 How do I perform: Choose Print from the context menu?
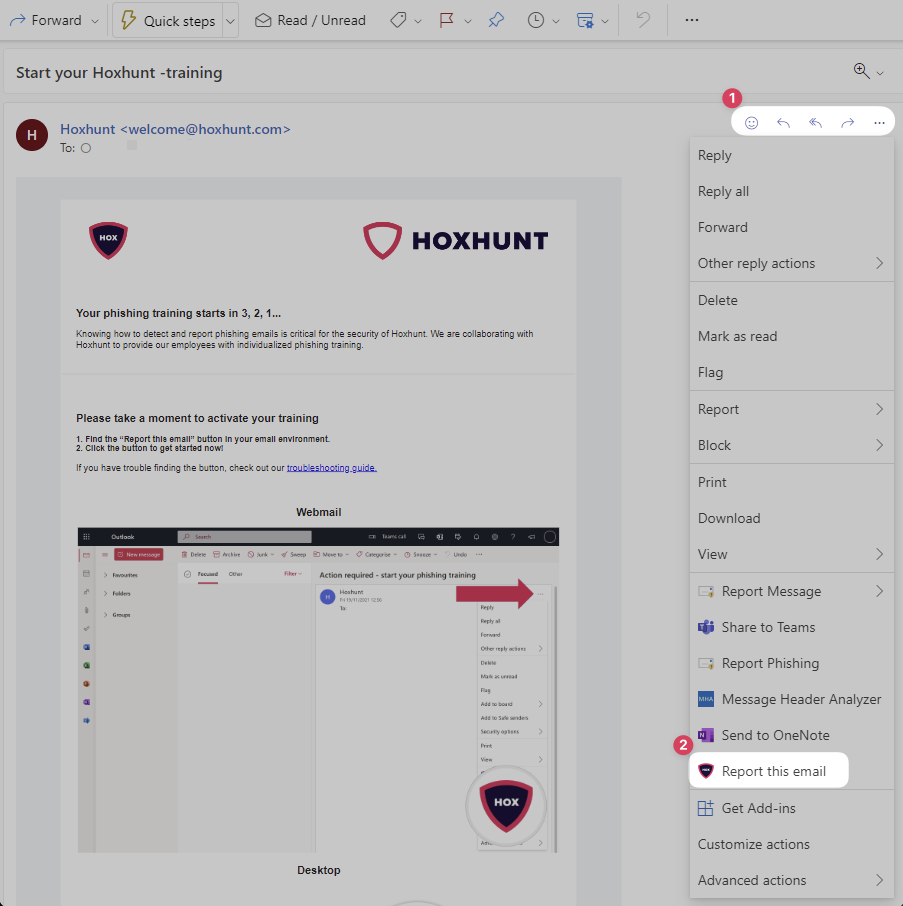click(791, 482)
